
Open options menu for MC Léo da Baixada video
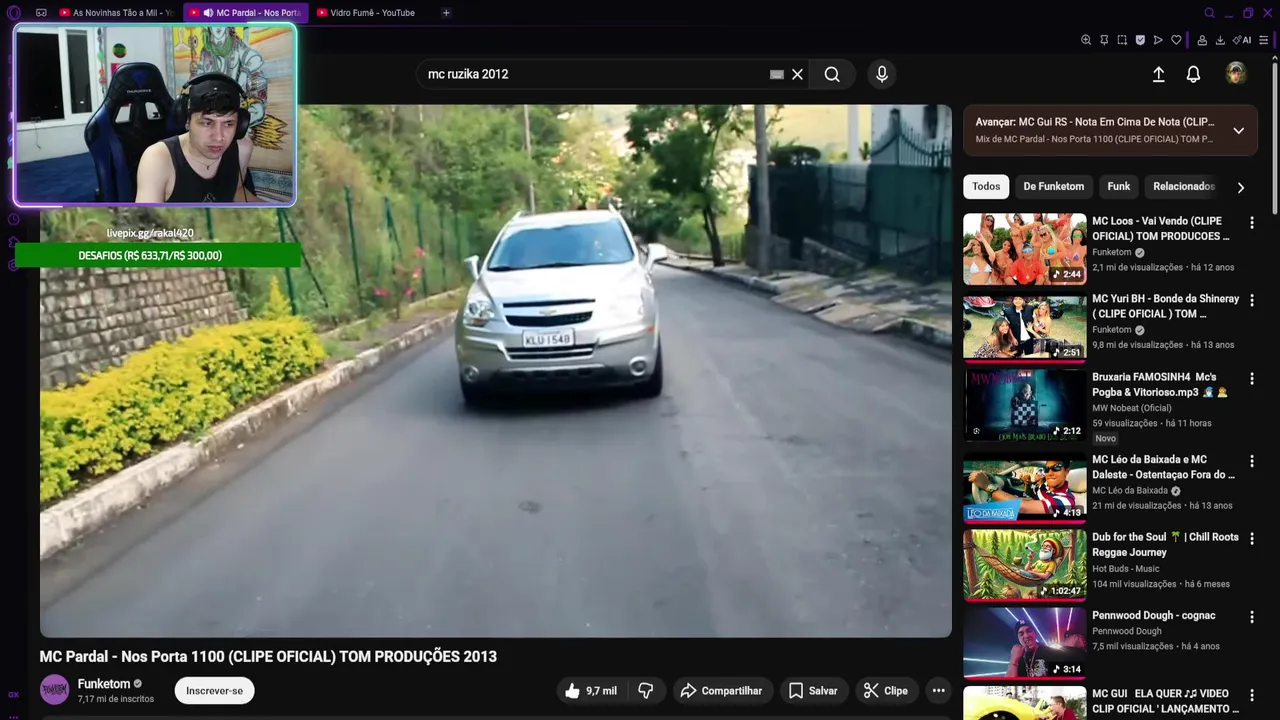point(1251,461)
